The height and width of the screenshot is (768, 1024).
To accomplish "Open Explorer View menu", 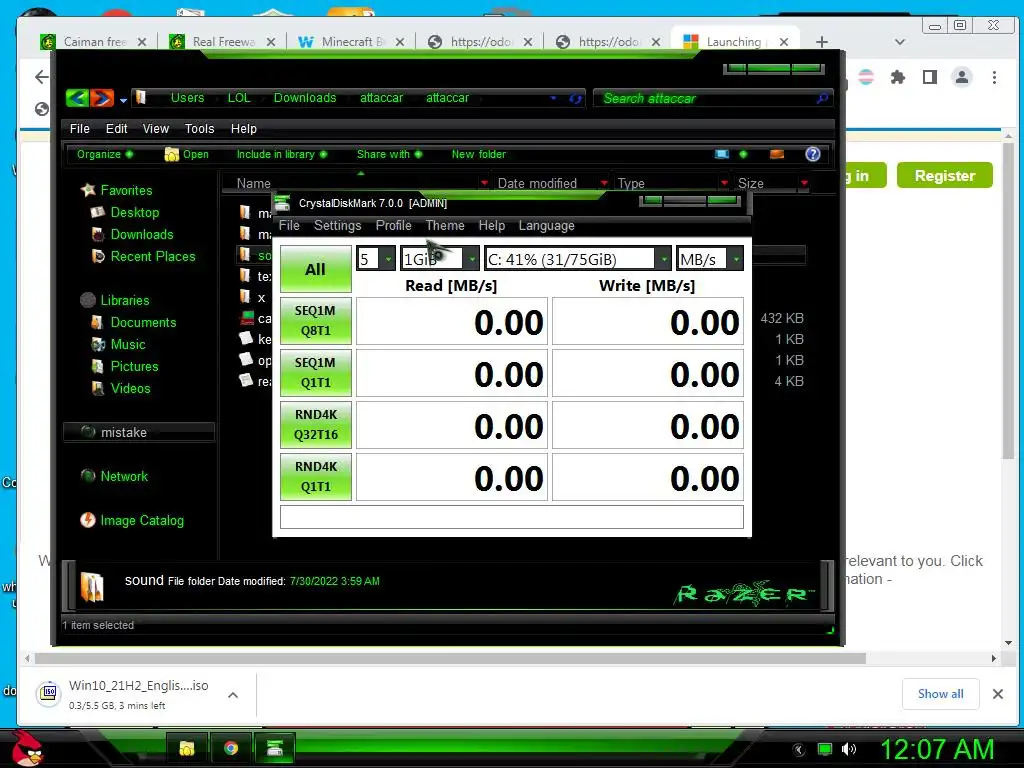I will click(x=155, y=129).
